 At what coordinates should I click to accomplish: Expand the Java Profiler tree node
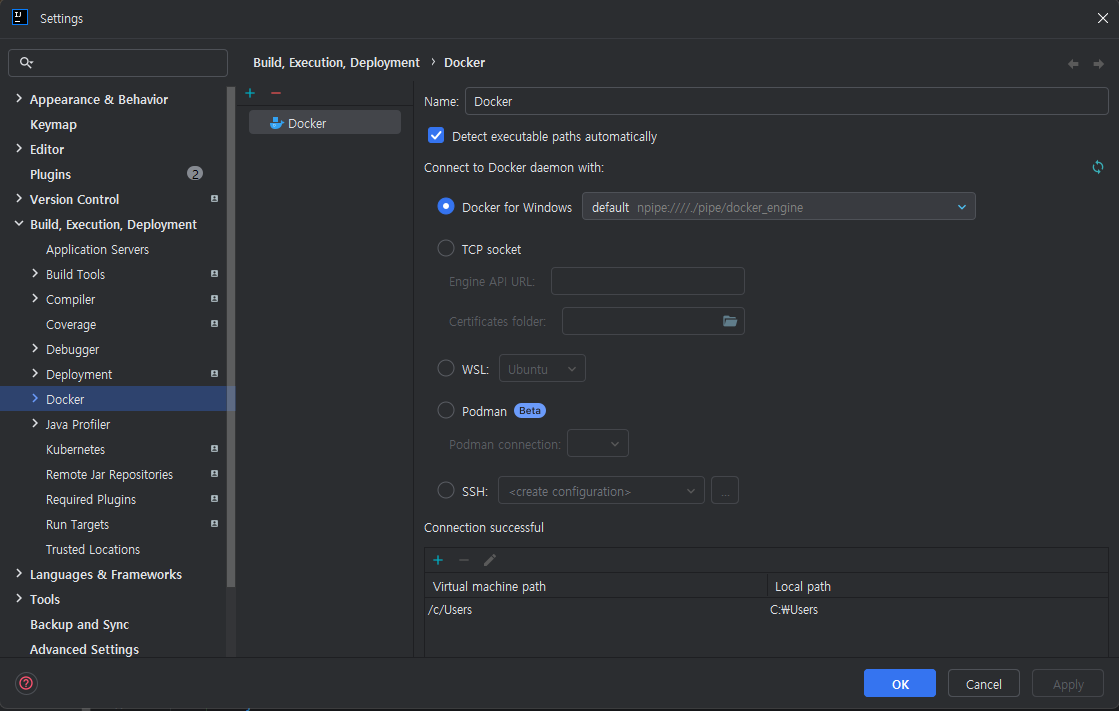[x=35, y=423]
